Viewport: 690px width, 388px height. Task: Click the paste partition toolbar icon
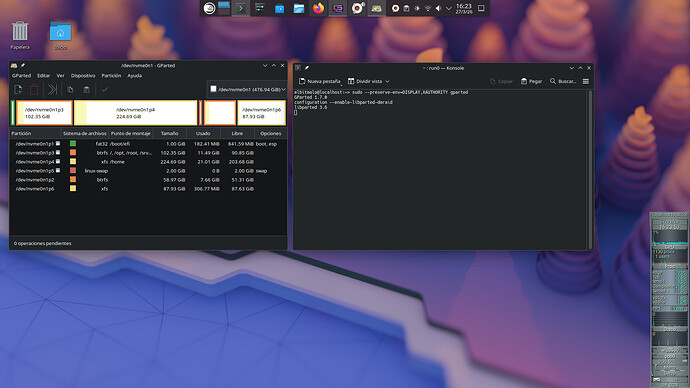(87, 90)
